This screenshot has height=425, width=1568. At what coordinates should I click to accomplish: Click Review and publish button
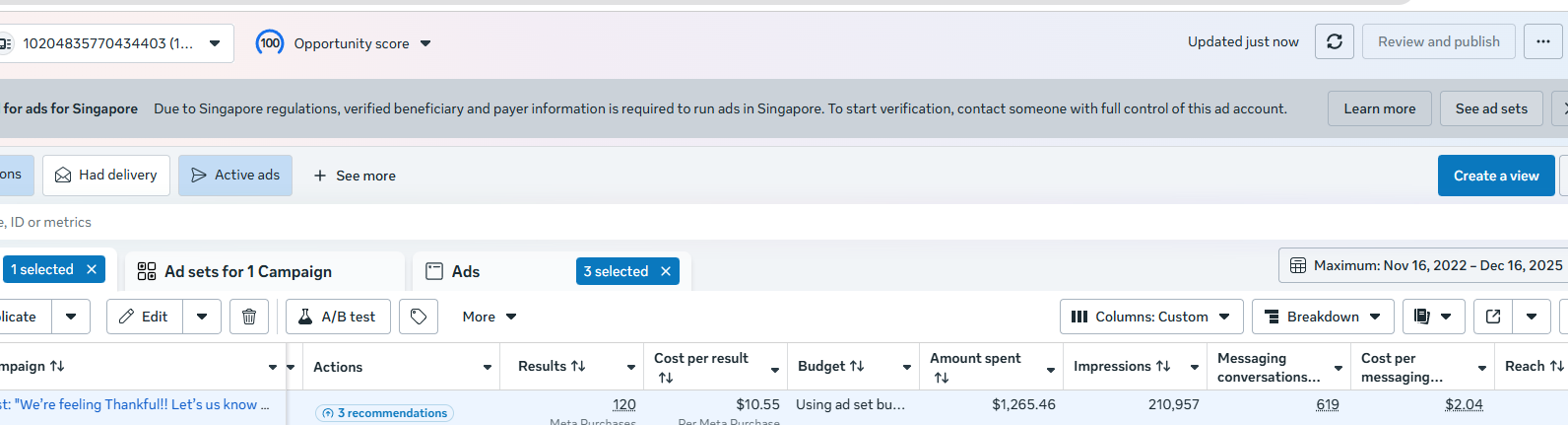click(x=1439, y=41)
